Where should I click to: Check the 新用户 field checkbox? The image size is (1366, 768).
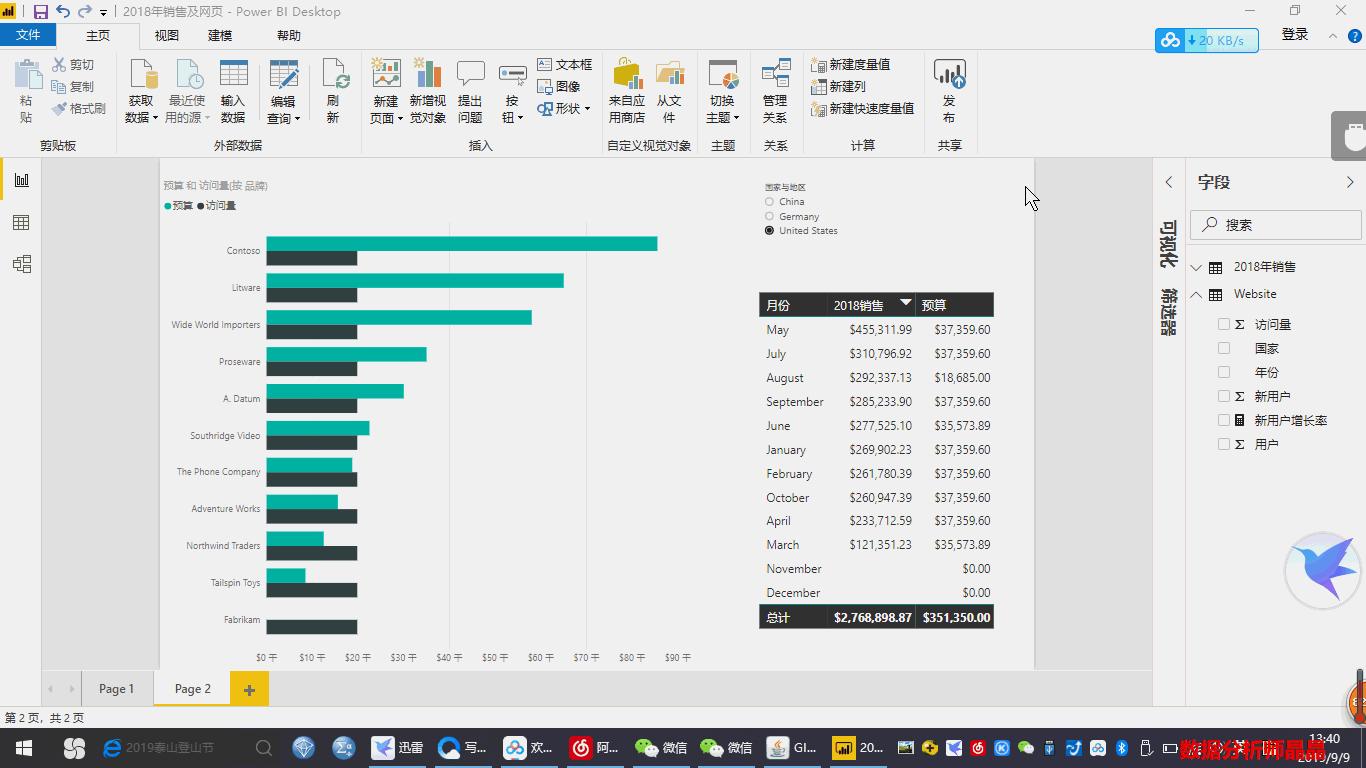[1224, 396]
